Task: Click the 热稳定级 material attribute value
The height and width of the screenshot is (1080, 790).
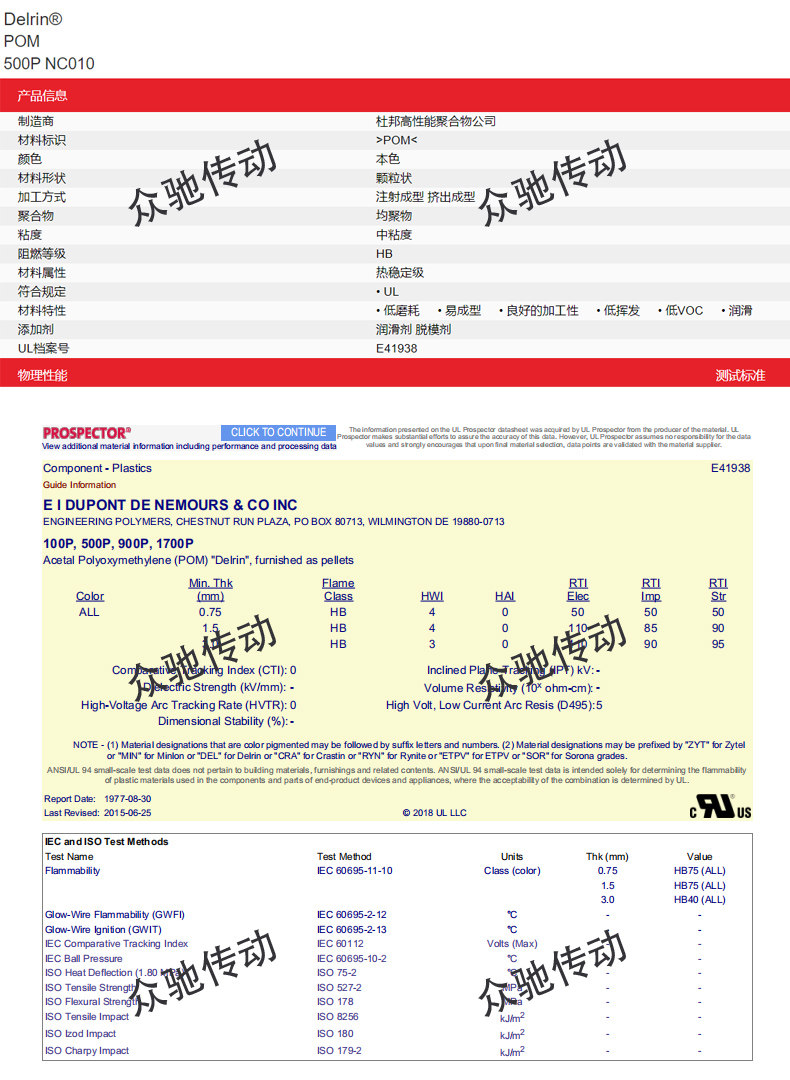Action: (x=400, y=273)
